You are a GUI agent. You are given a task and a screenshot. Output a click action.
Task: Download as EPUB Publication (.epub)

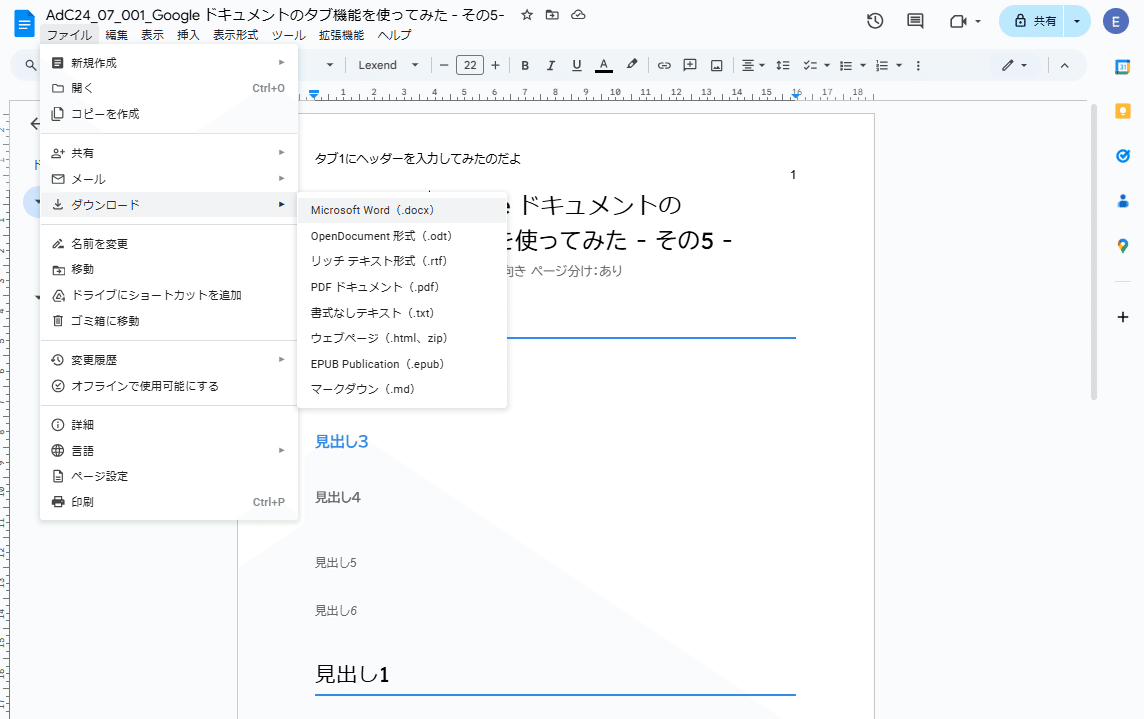click(402, 364)
